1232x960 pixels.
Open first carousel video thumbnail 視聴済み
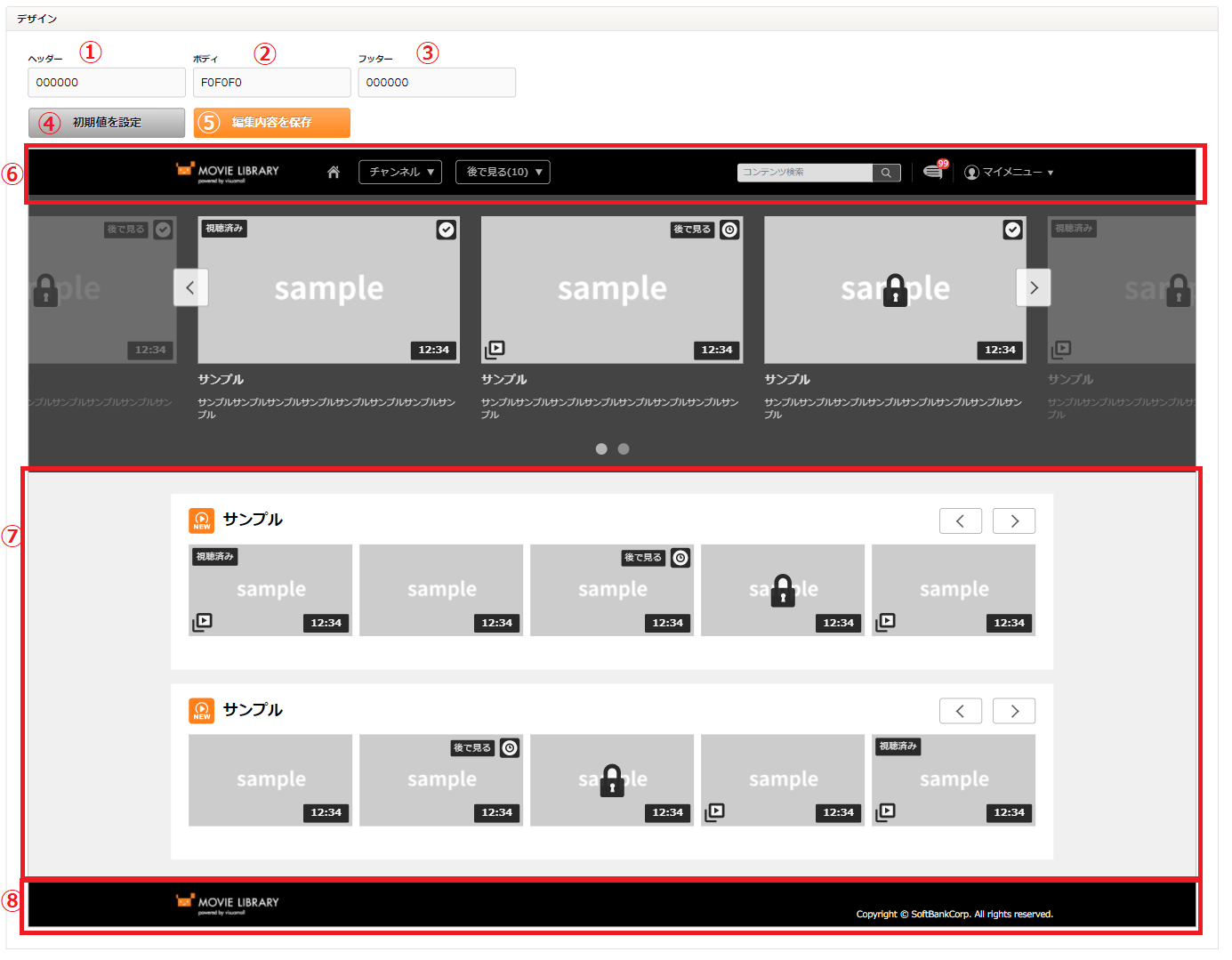coord(328,289)
